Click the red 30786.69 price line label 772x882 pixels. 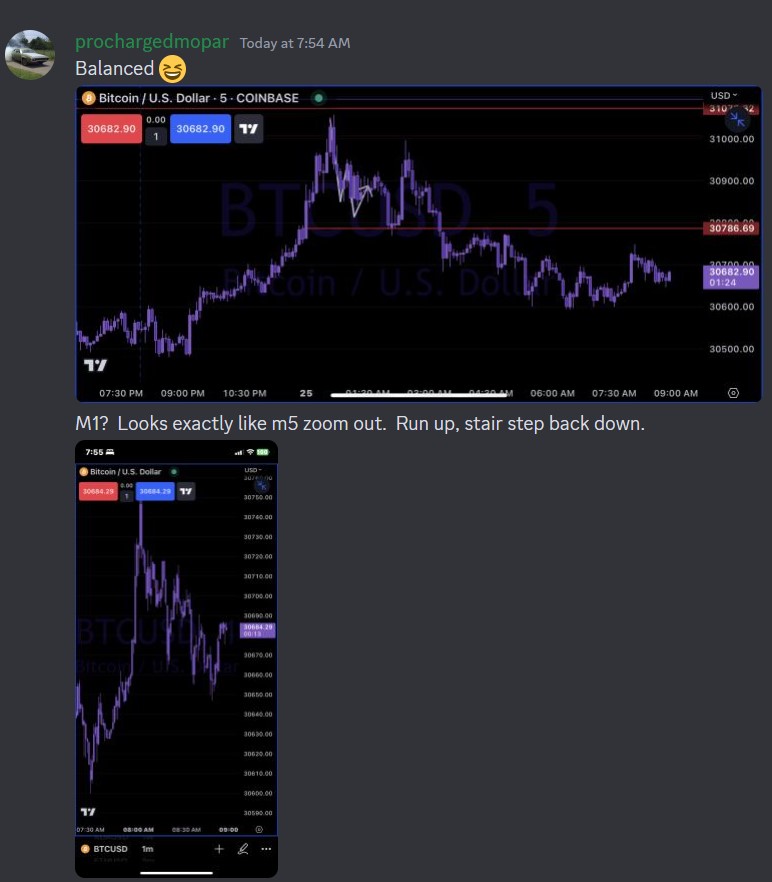tap(731, 228)
